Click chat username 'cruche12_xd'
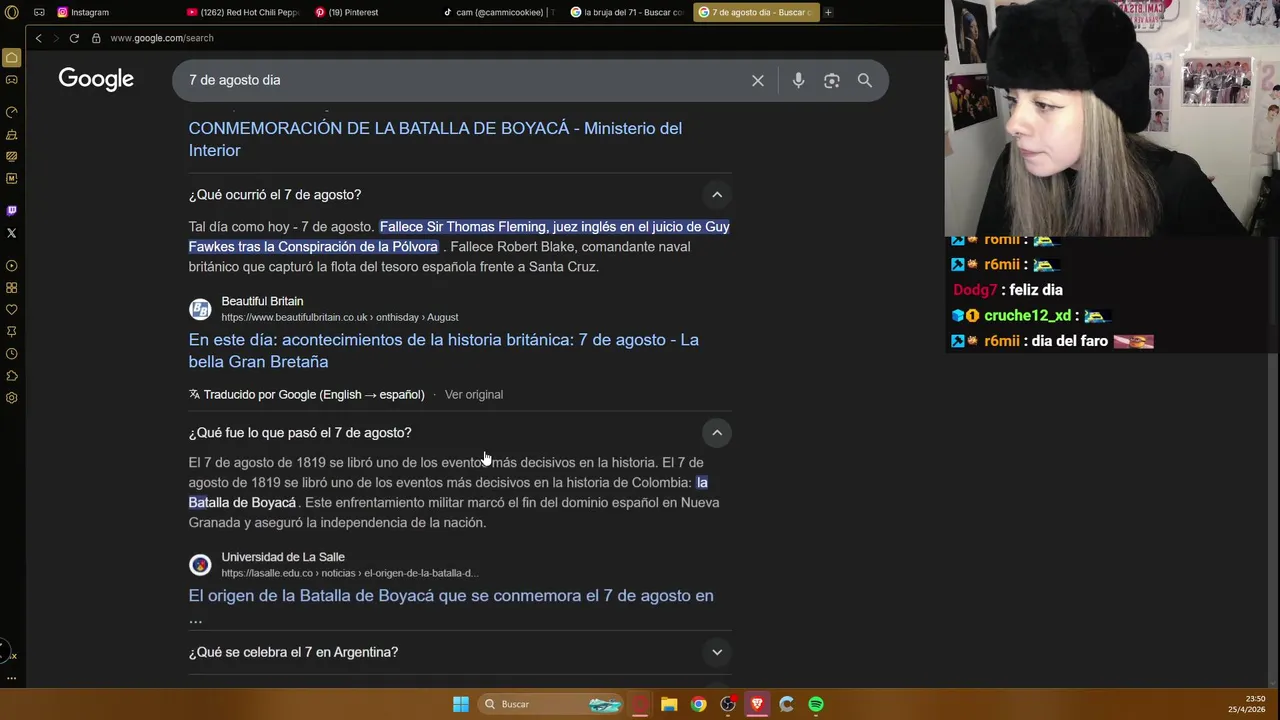Viewport: 1280px width, 720px height. [1027, 316]
